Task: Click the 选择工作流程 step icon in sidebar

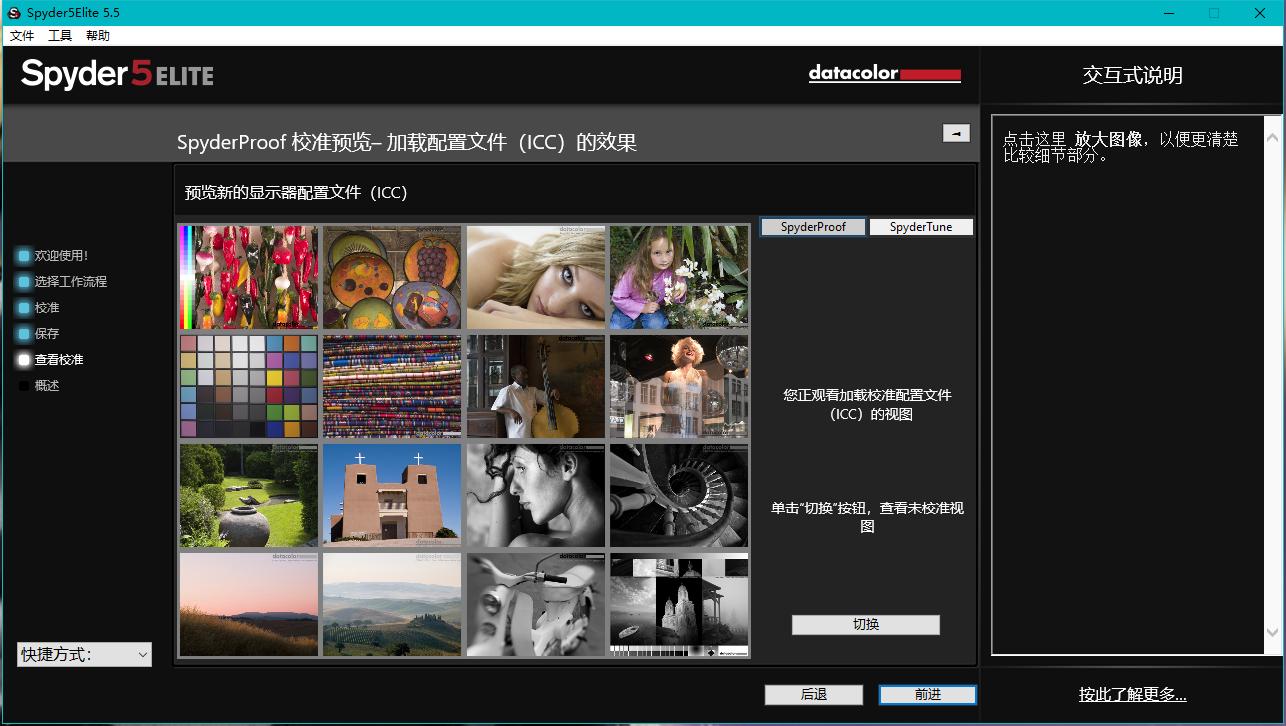Action: tap(24, 281)
